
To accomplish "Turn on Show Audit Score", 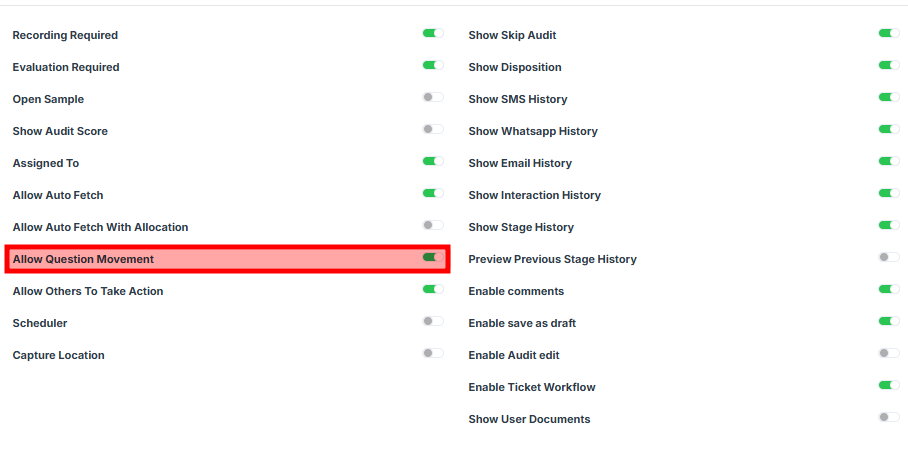I will (433, 129).
